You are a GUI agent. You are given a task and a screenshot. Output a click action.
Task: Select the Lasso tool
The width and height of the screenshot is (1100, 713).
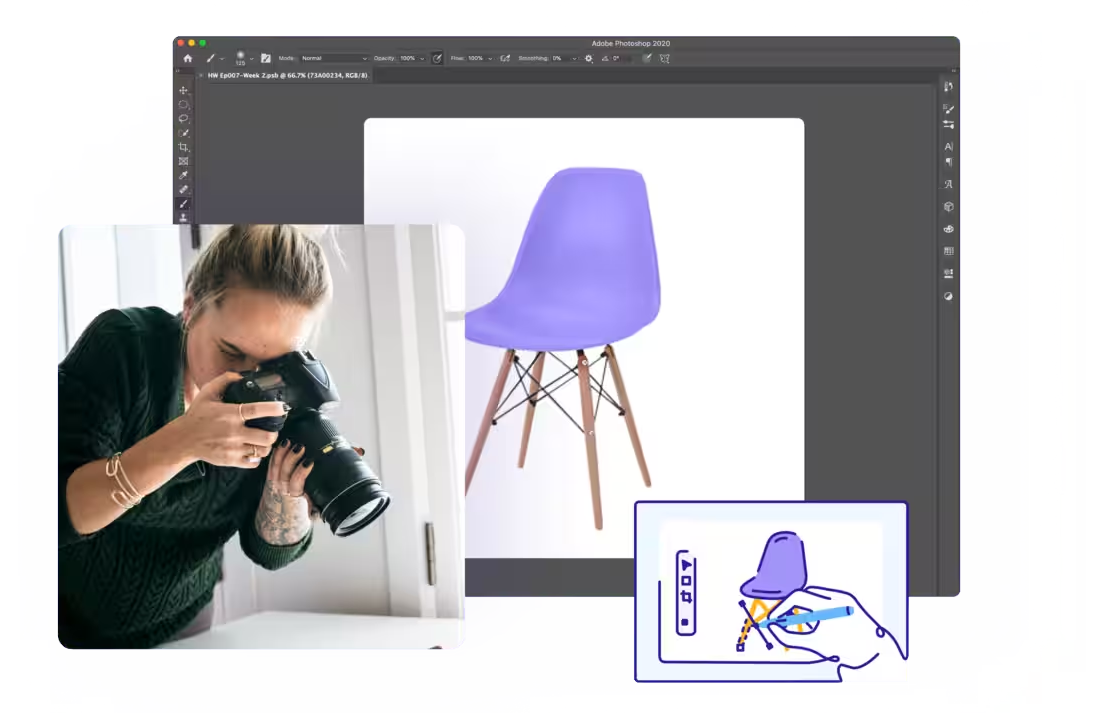tap(183, 118)
